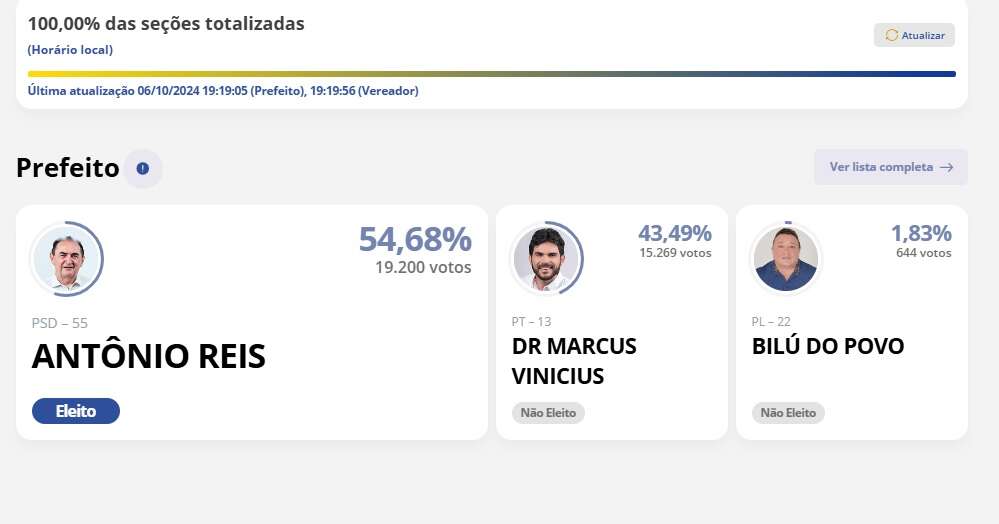Select the DR MARCUS VINICIUS name
Viewport: 999px width, 524px height.
click(574, 361)
